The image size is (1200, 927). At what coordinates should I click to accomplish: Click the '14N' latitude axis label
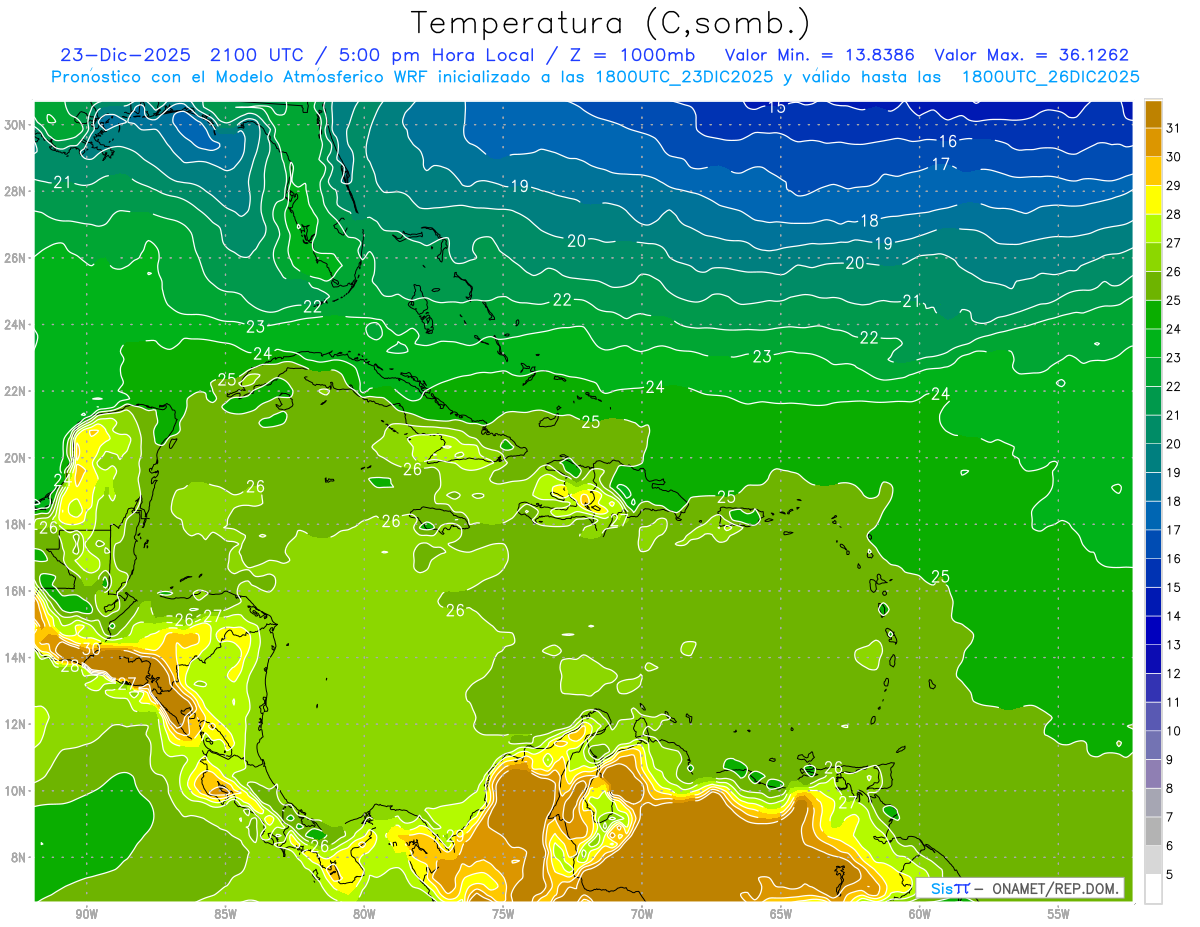pyautogui.click(x=17, y=657)
